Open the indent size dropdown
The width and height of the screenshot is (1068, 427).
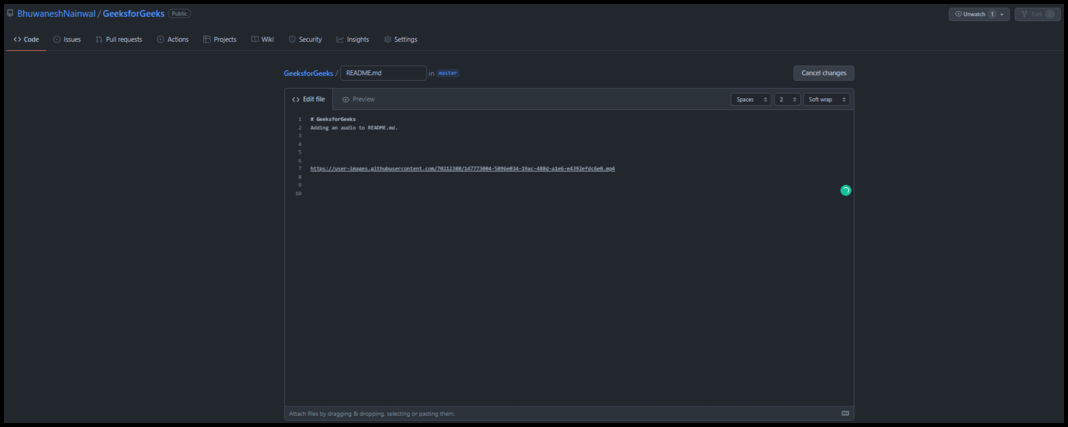pyautogui.click(x=788, y=99)
